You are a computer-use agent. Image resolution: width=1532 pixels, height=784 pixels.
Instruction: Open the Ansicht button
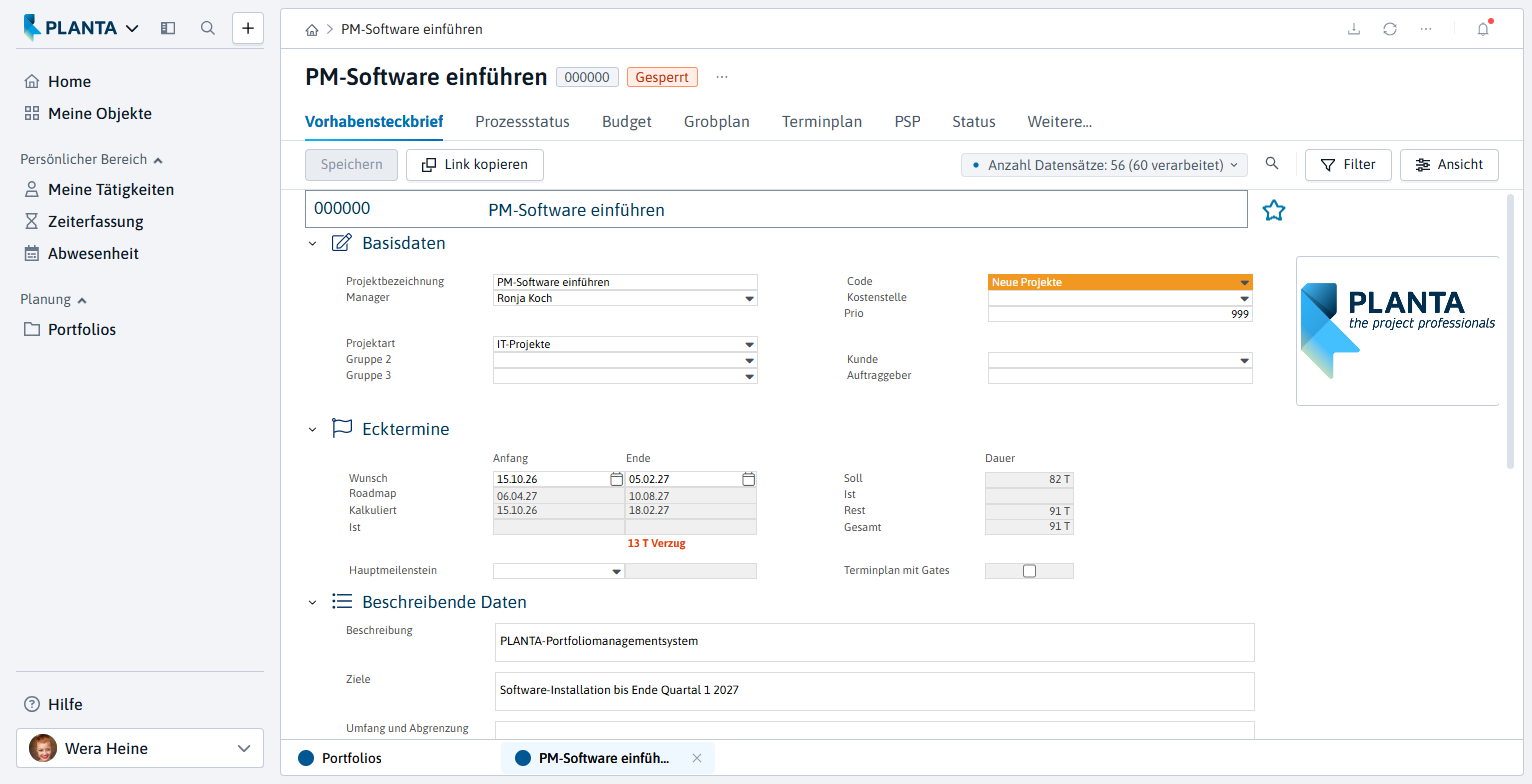[1449, 165]
